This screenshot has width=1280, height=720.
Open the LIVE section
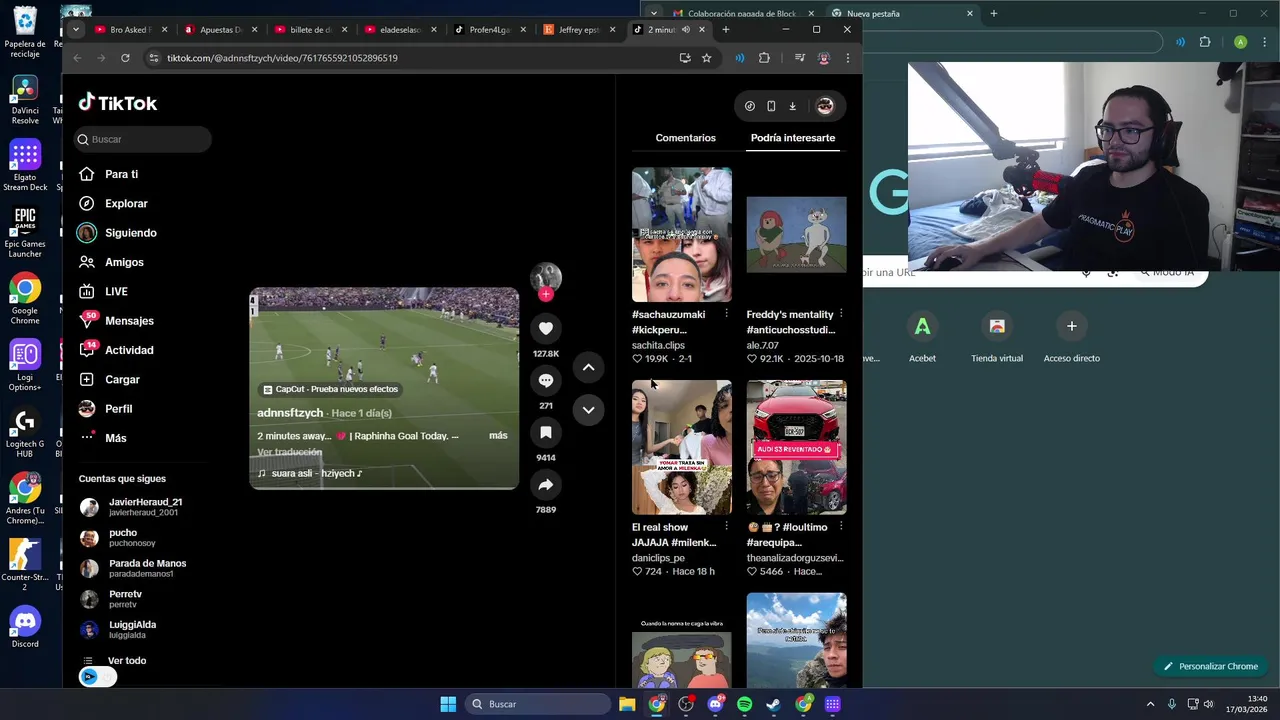116,291
